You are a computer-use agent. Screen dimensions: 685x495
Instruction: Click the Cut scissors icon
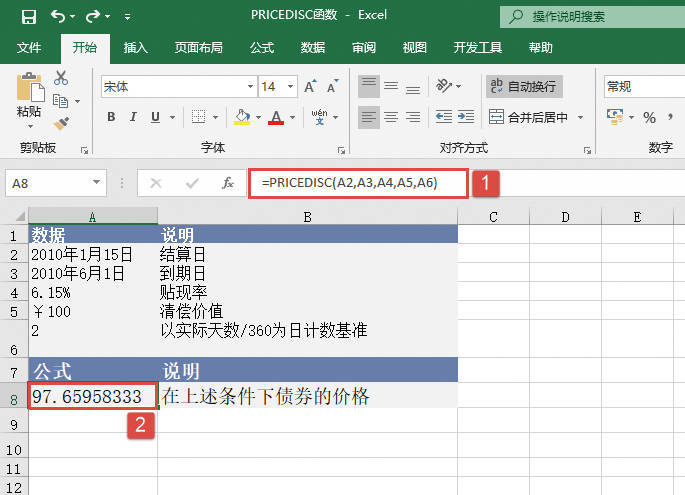click(x=61, y=78)
